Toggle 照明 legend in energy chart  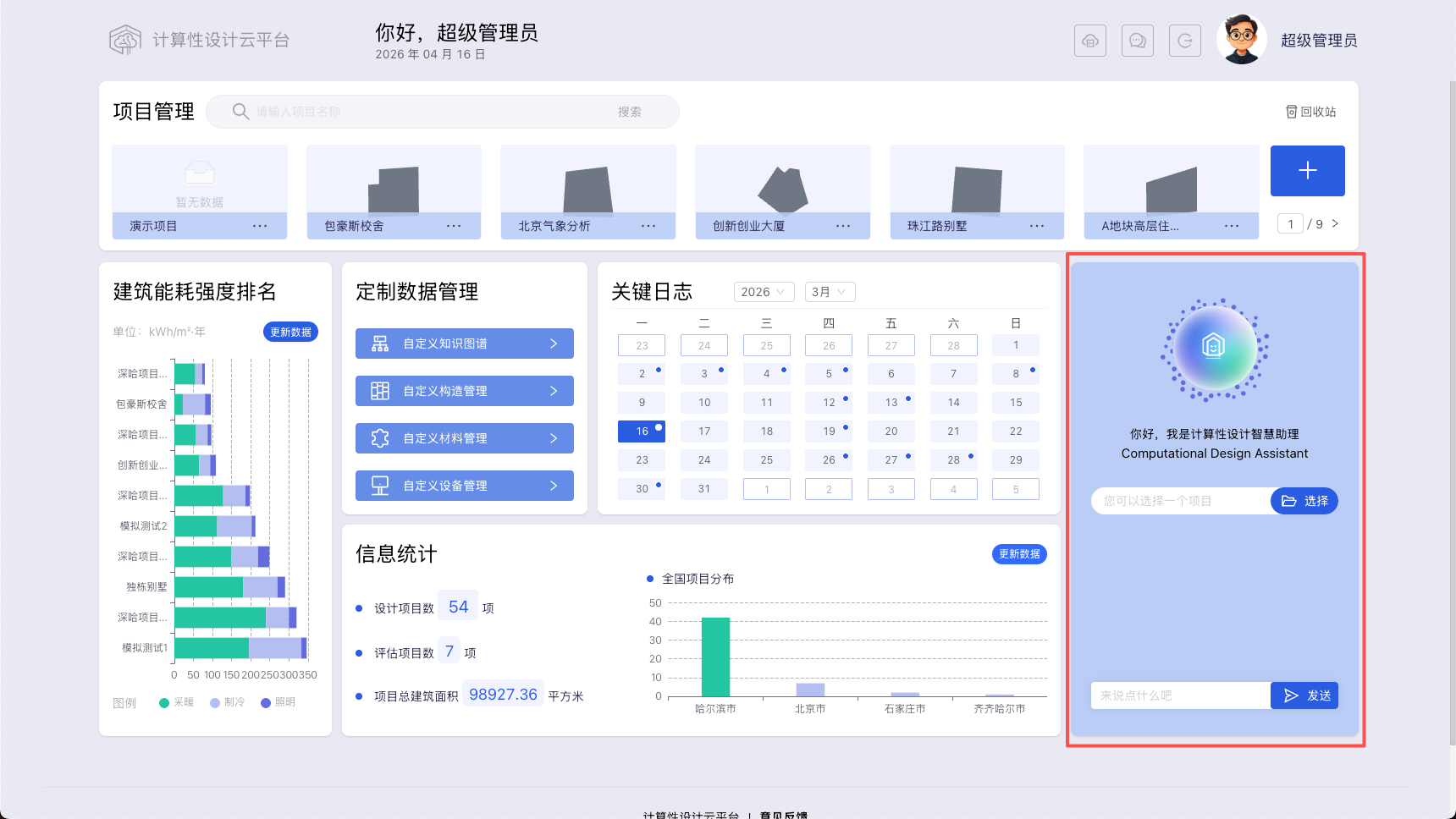coord(279,702)
